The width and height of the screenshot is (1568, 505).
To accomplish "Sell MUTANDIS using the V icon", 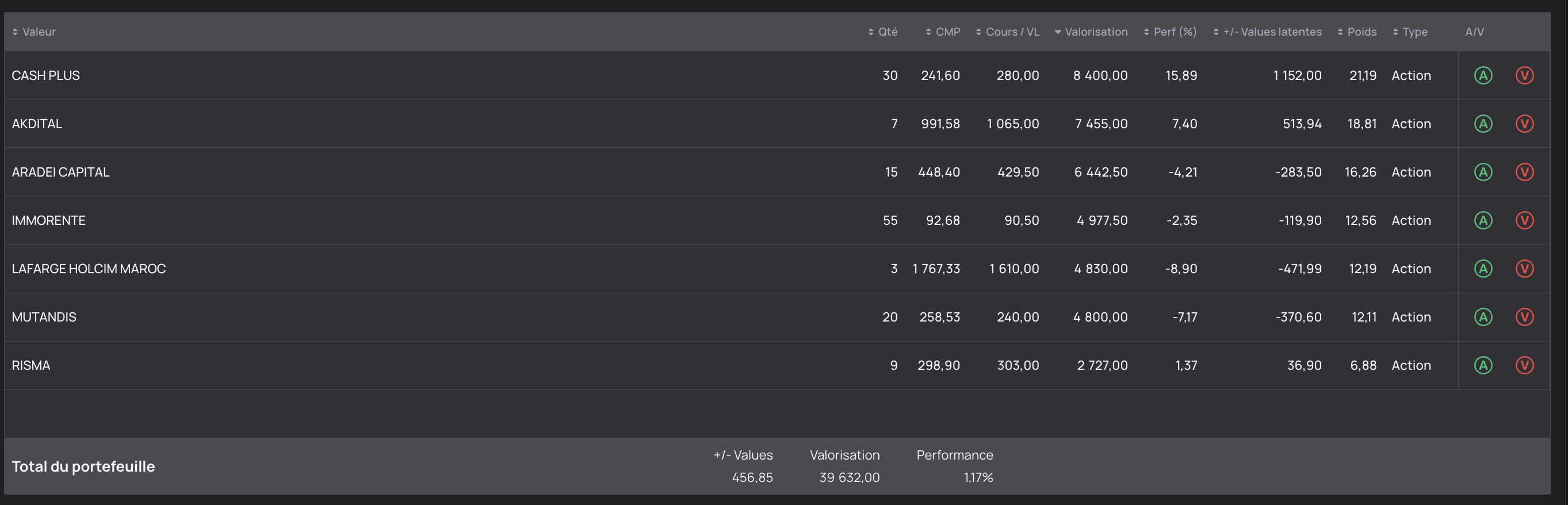I will pos(1524,317).
